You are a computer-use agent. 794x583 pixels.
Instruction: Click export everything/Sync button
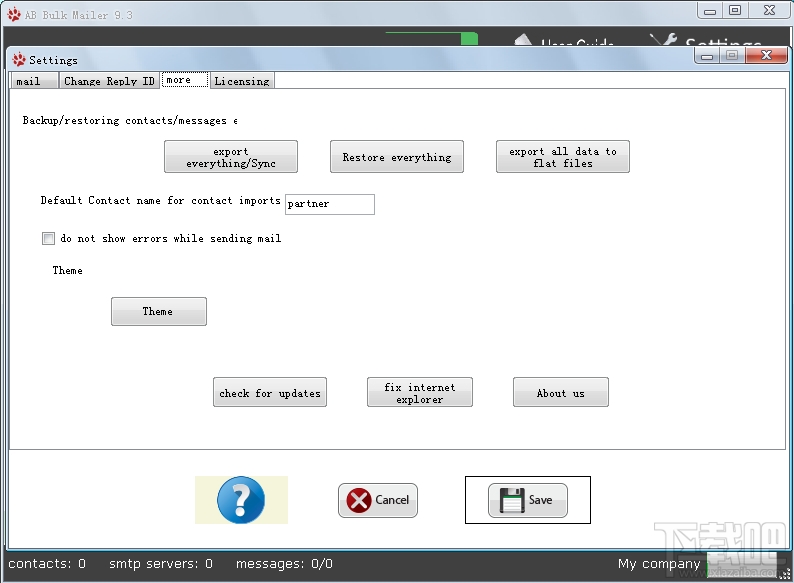(231, 157)
